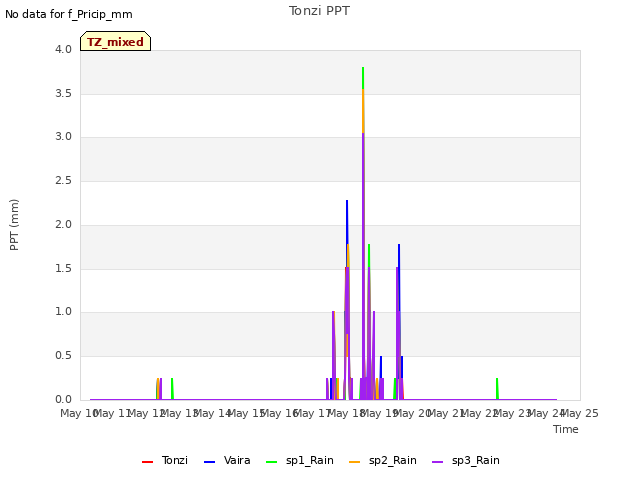
Task: Click the May 25 x-axis tick label
Action: pyautogui.click(x=580, y=413)
